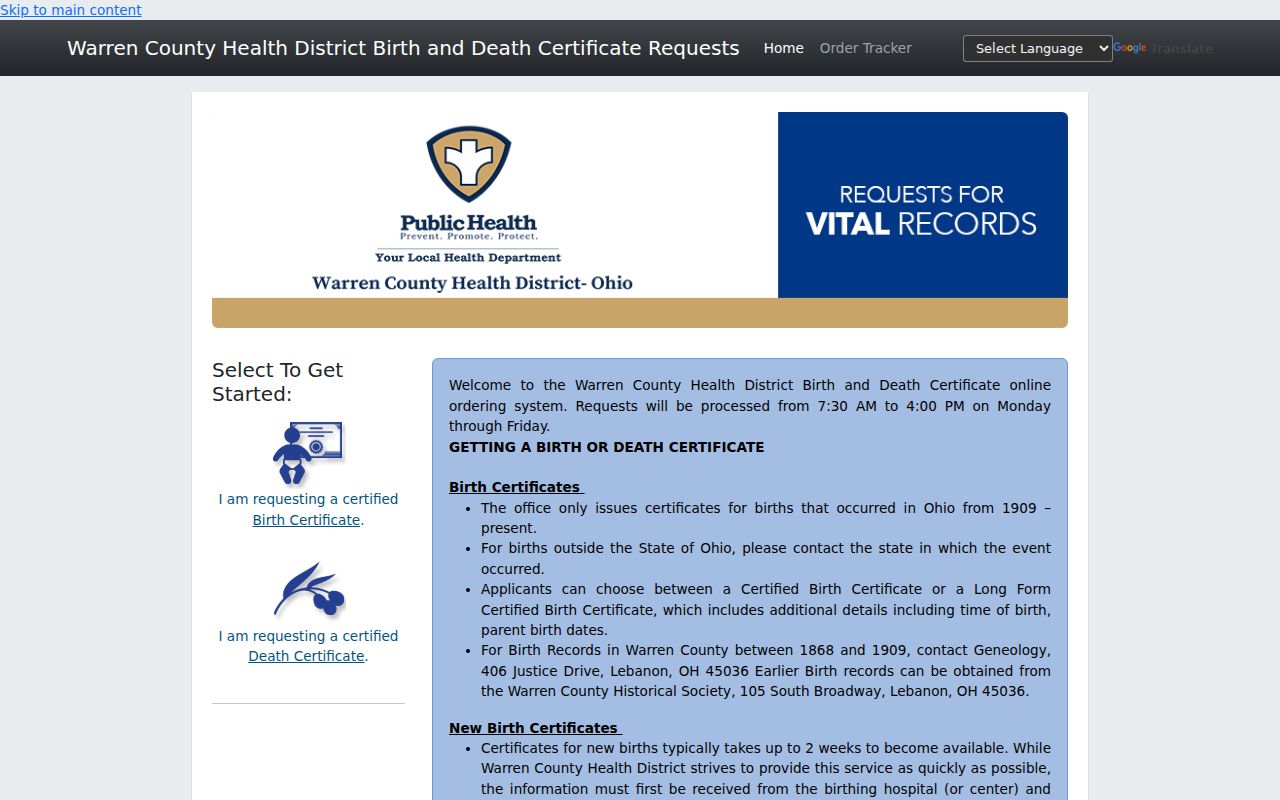Open the Order Tracker page
Screen dimensions: 1280x800
866,48
